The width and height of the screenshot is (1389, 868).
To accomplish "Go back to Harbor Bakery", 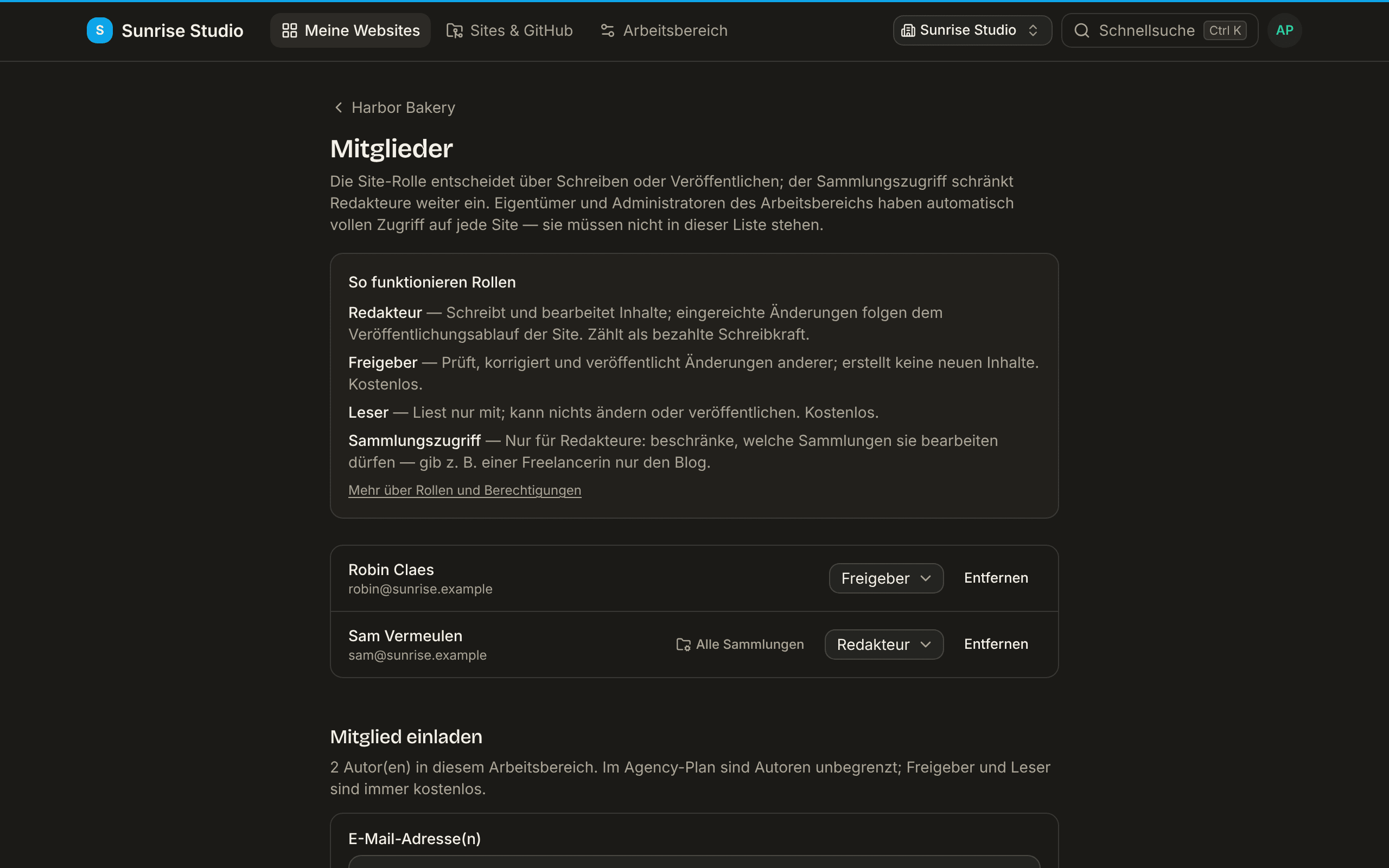I will click(x=394, y=107).
